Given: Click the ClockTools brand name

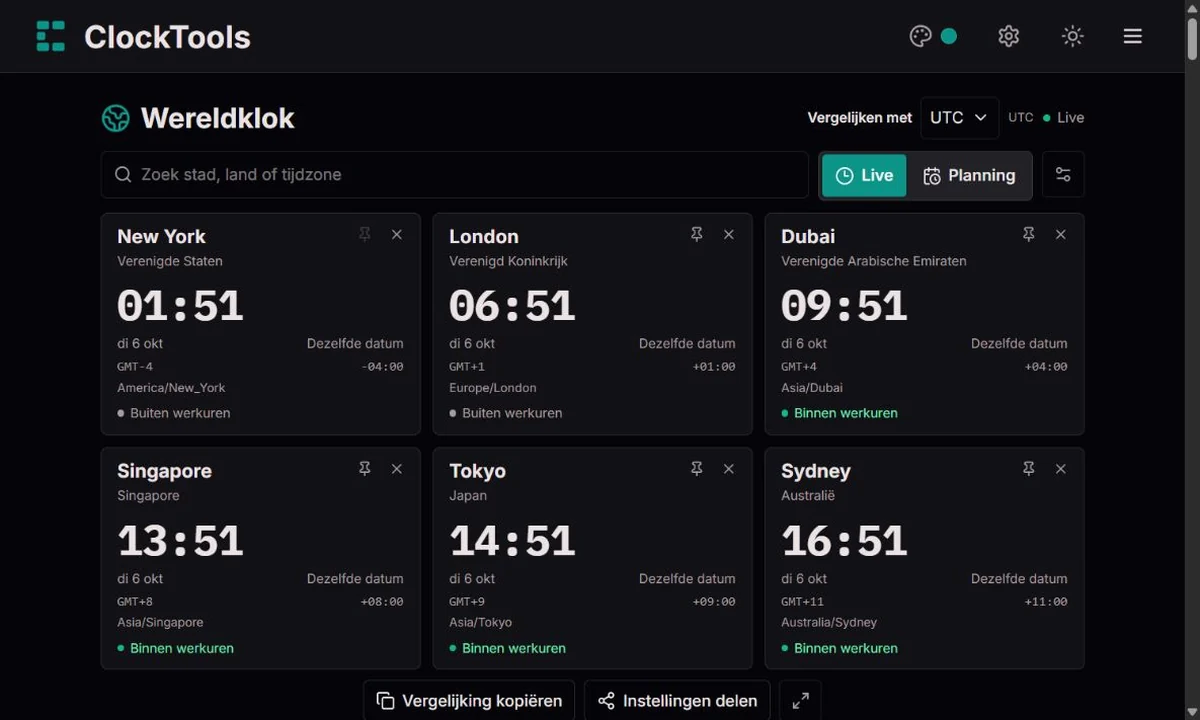Looking at the screenshot, I should (x=167, y=37).
